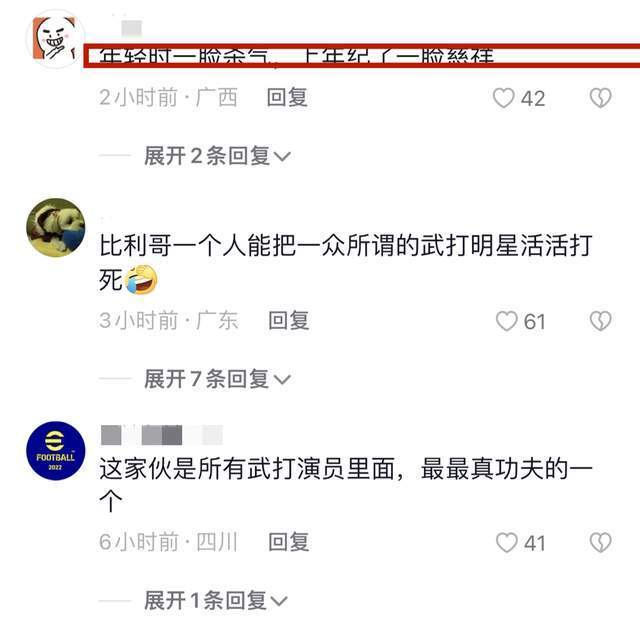Viewport: 640px width, 640px height.
Task: Expand 展开2条回复 replies
Action: (x=217, y=156)
